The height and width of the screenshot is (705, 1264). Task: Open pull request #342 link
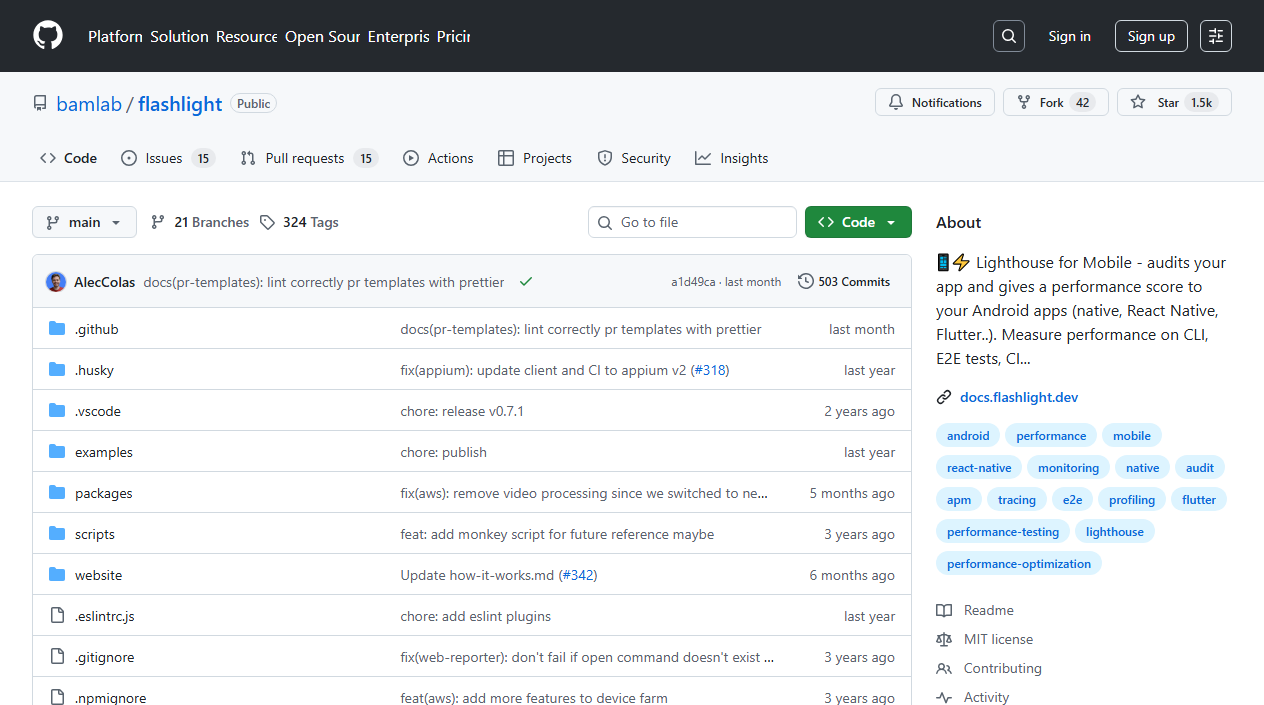coord(578,575)
